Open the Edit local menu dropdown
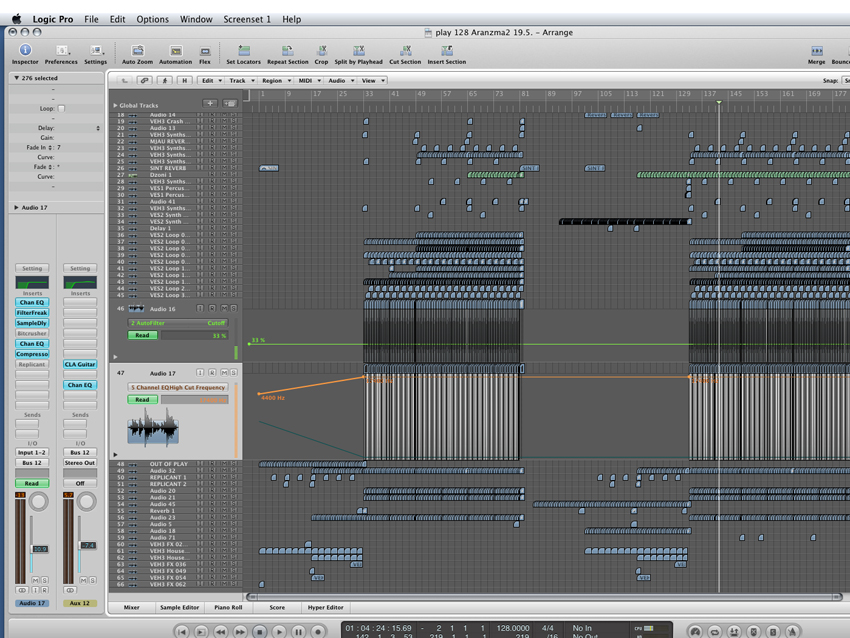 click(x=211, y=80)
